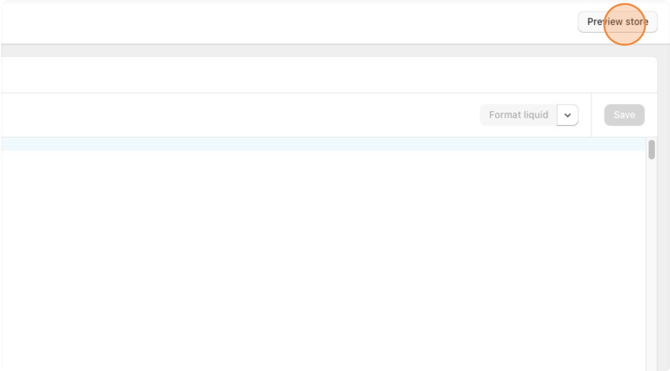Open store preview from top bar
This screenshot has width=670, height=371.
617,22
